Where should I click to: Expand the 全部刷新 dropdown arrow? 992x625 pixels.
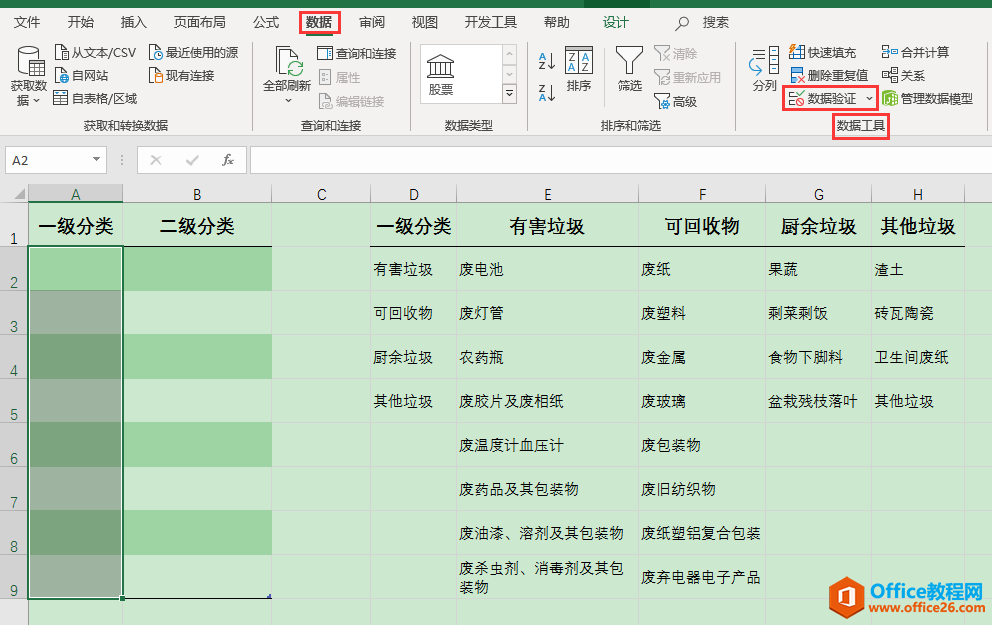288,101
